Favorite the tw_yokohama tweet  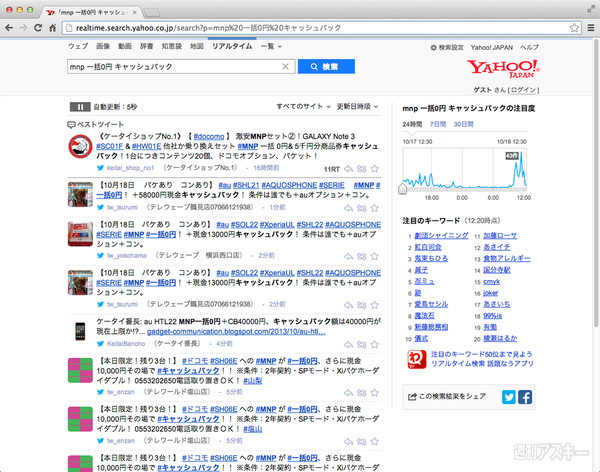tap(375, 256)
